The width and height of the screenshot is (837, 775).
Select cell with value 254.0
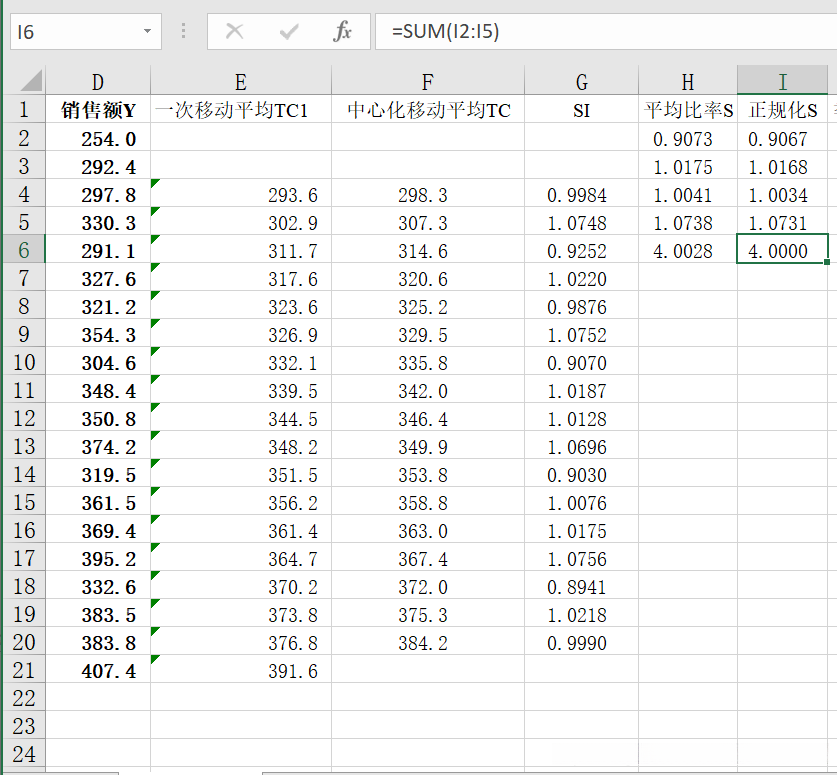pyautogui.click(x=98, y=139)
